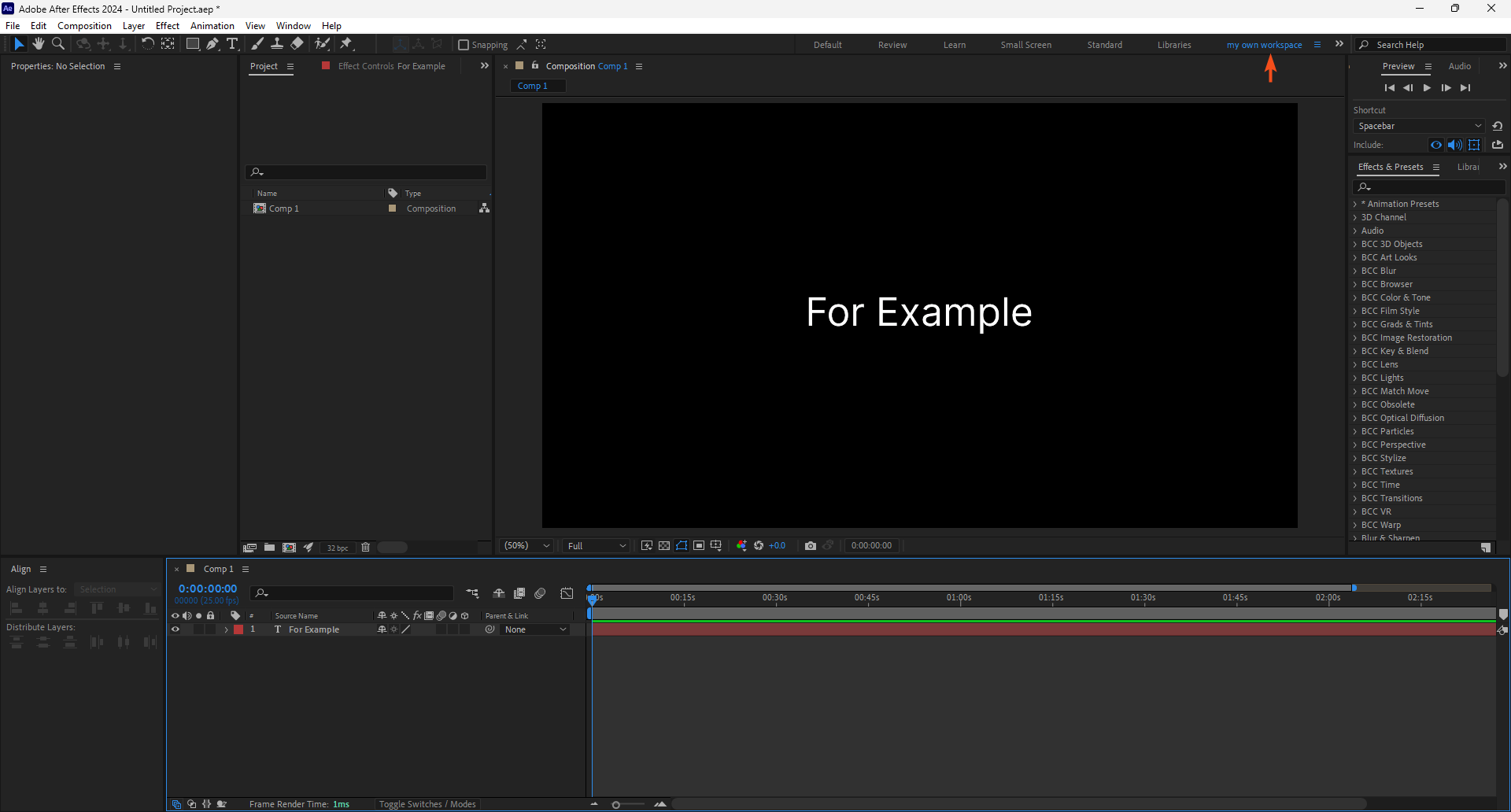Play the preview
This screenshot has height=812, width=1511.
[x=1427, y=88]
